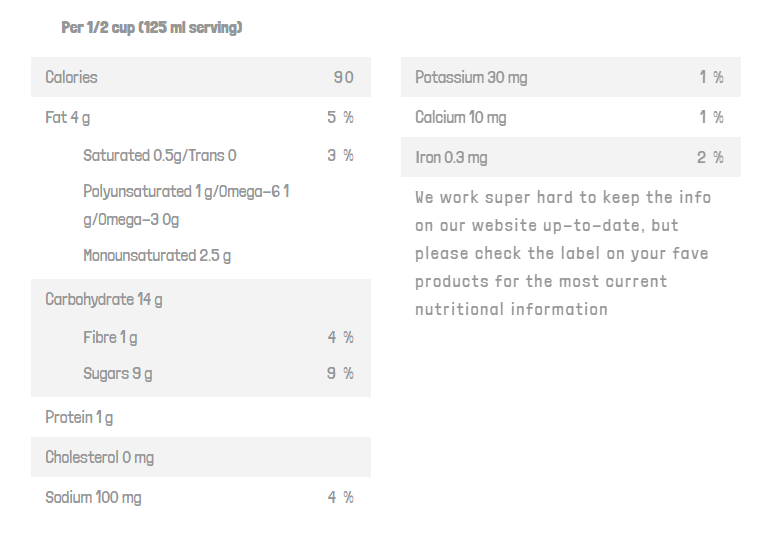Click the 5 % value for Fat

coord(340,117)
